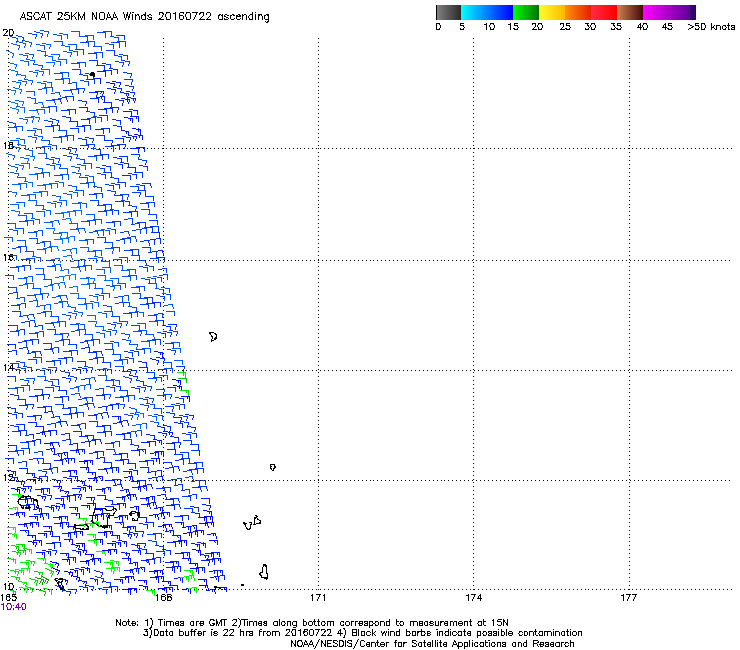
Task: Click the magenta-purple 40-50 knots legend segment
Action: point(669,12)
